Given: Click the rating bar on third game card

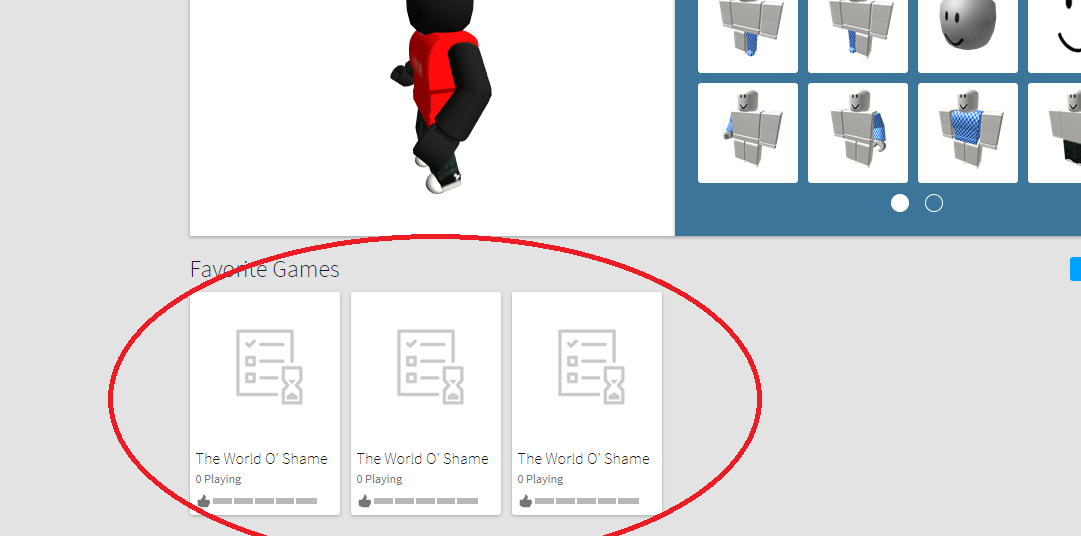Looking at the screenshot, I should 587,500.
